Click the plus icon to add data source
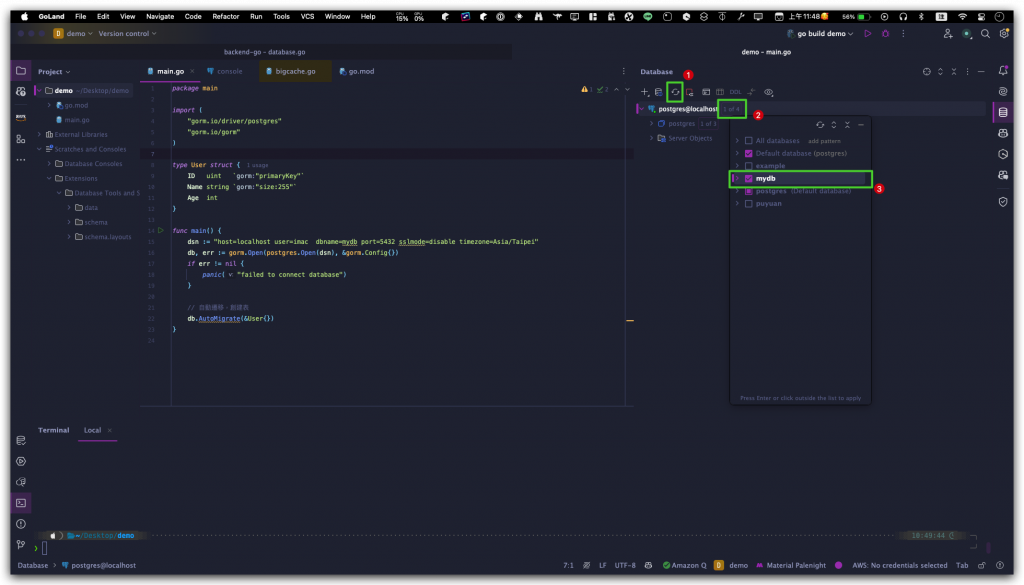This screenshot has width=1024, height=585. [645, 92]
